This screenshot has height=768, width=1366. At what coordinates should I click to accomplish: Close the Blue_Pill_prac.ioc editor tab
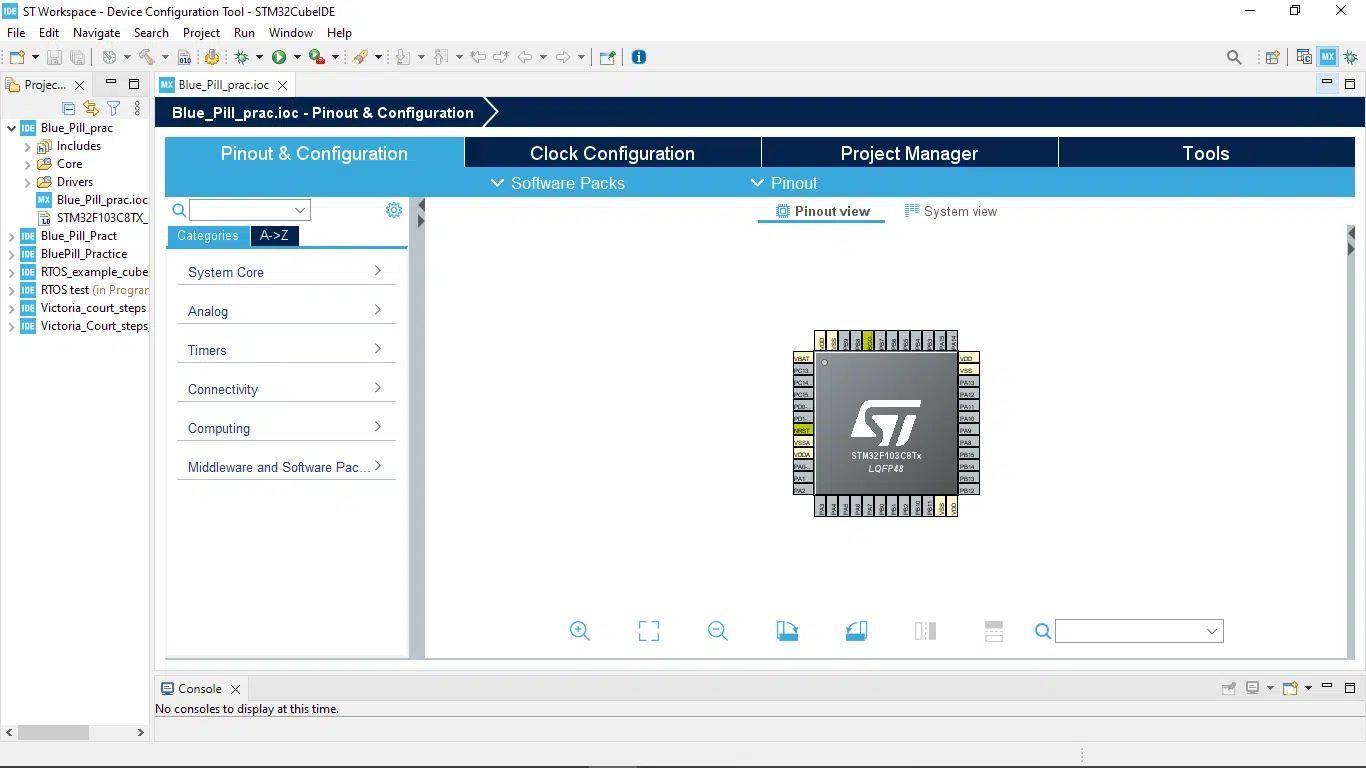tap(283, 85)
